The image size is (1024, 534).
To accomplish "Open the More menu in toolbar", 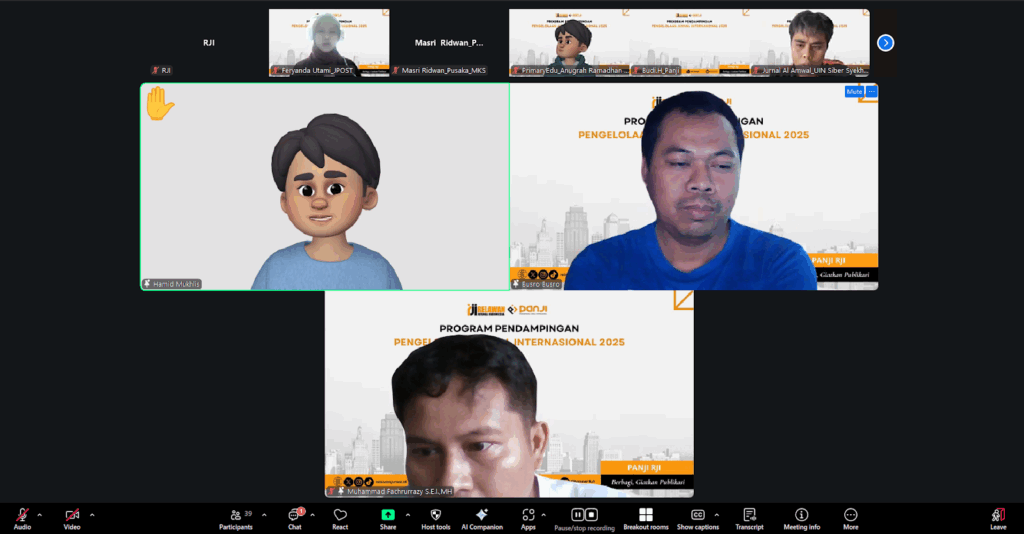I will (x=850, y=515).
